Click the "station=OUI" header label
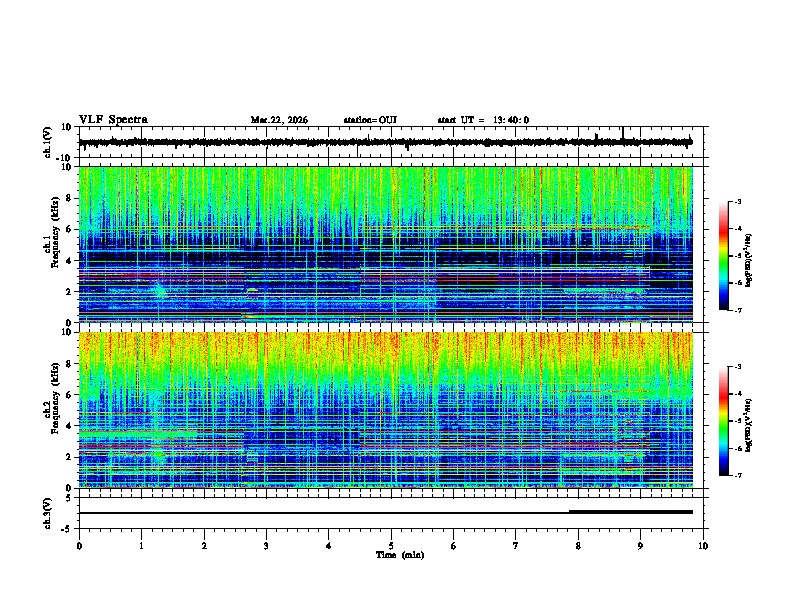The width and height of the screenshot is (792, 612). click(370, 120)
